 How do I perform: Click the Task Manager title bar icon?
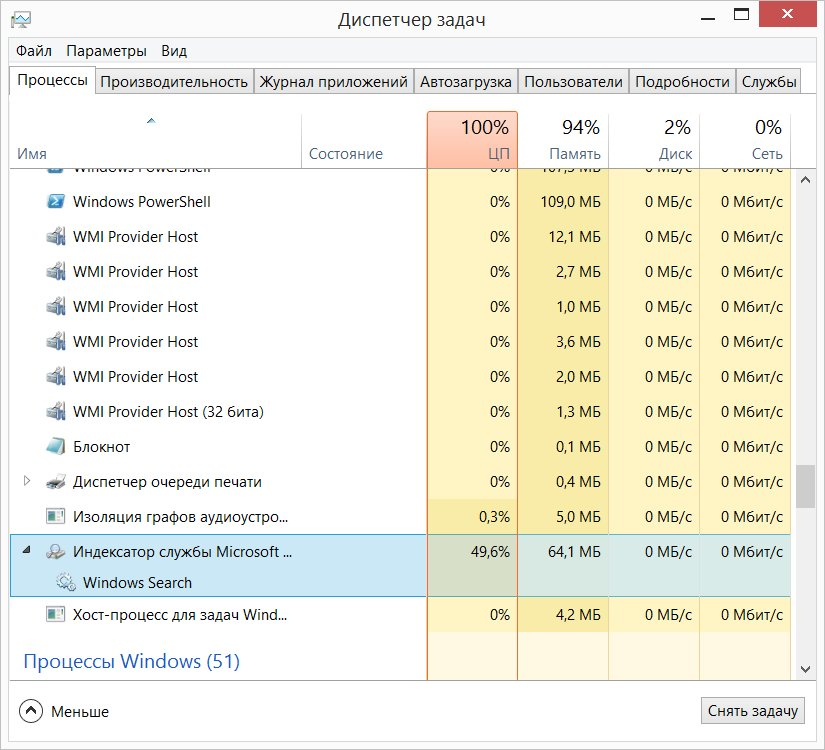pos(21,20)
